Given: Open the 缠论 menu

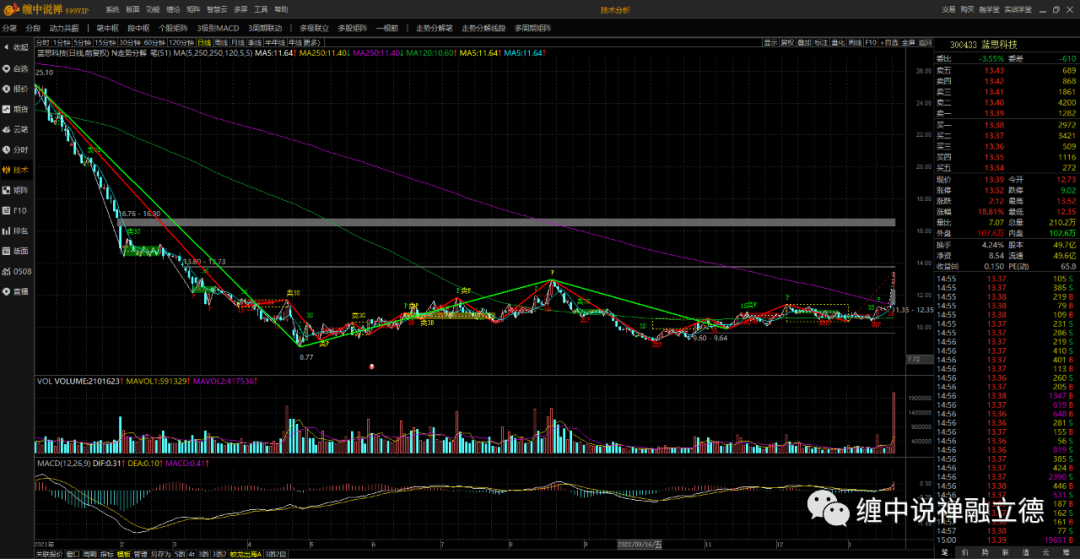Looking at the screenshot, I should 174,10.
